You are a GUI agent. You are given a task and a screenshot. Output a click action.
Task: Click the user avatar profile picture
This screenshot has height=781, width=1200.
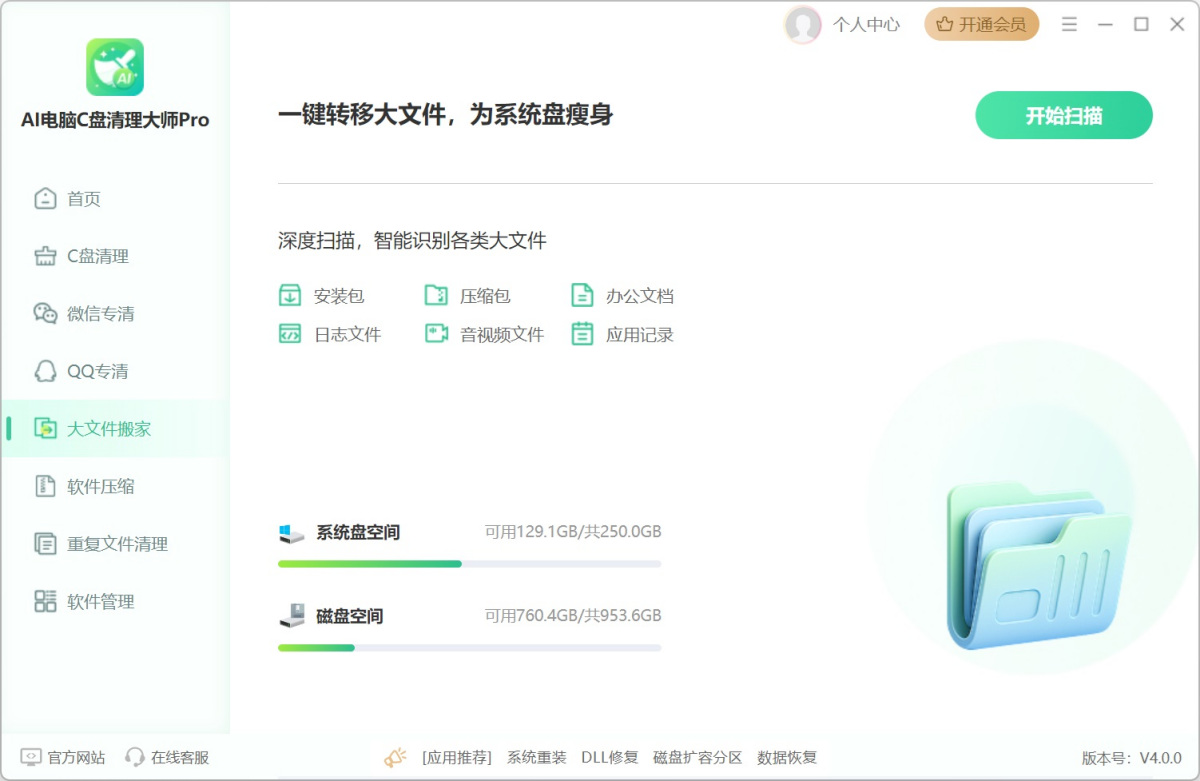802,25
